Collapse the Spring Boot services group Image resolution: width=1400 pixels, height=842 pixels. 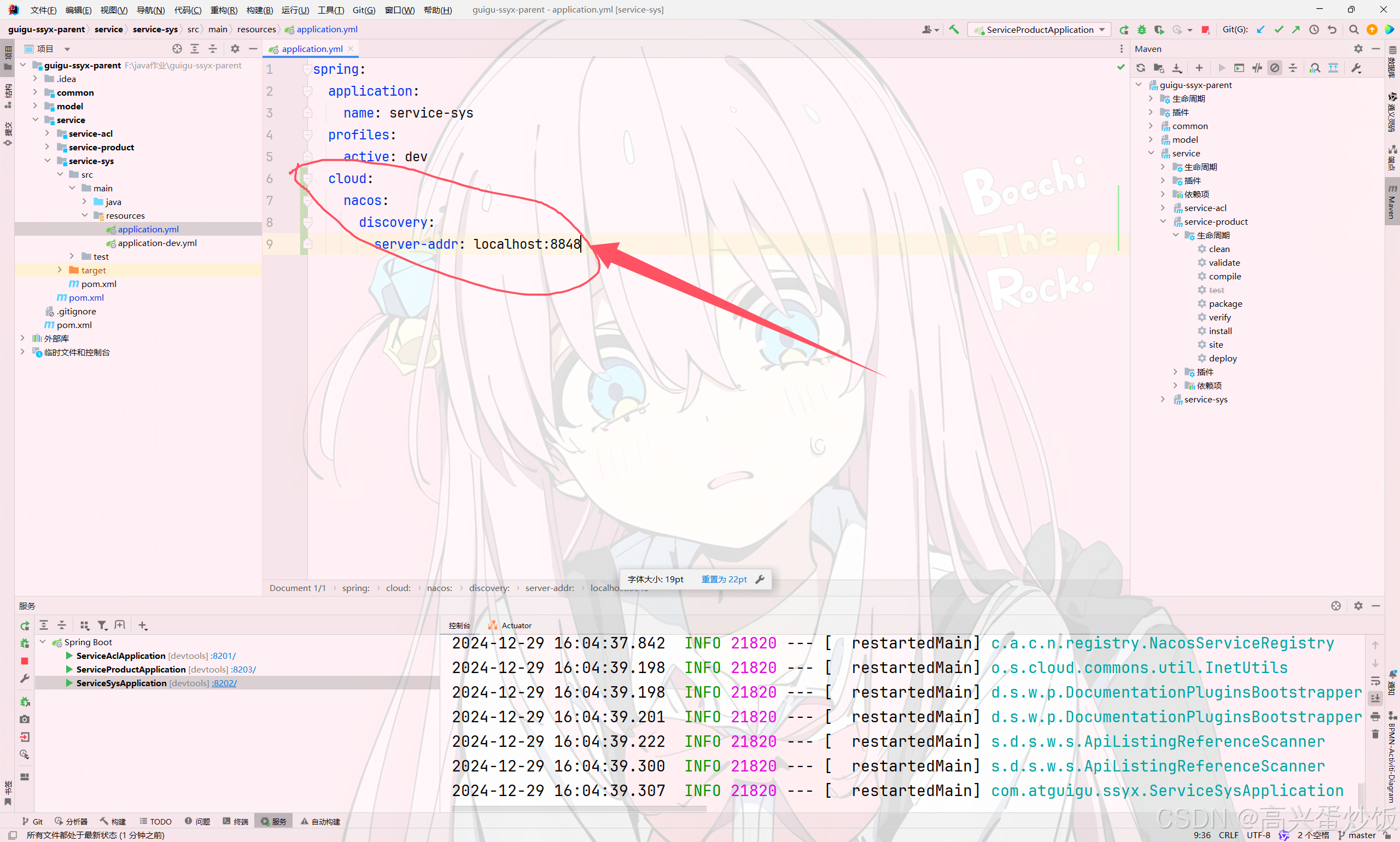[x=43, y=642]
